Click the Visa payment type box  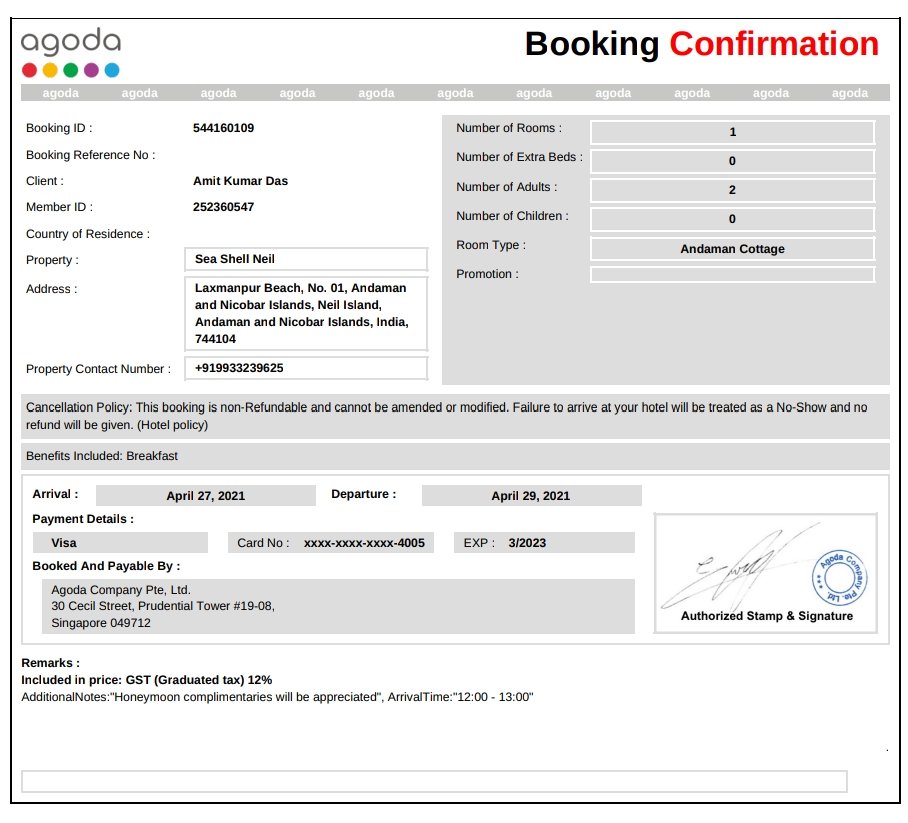[x=120, y=543]
